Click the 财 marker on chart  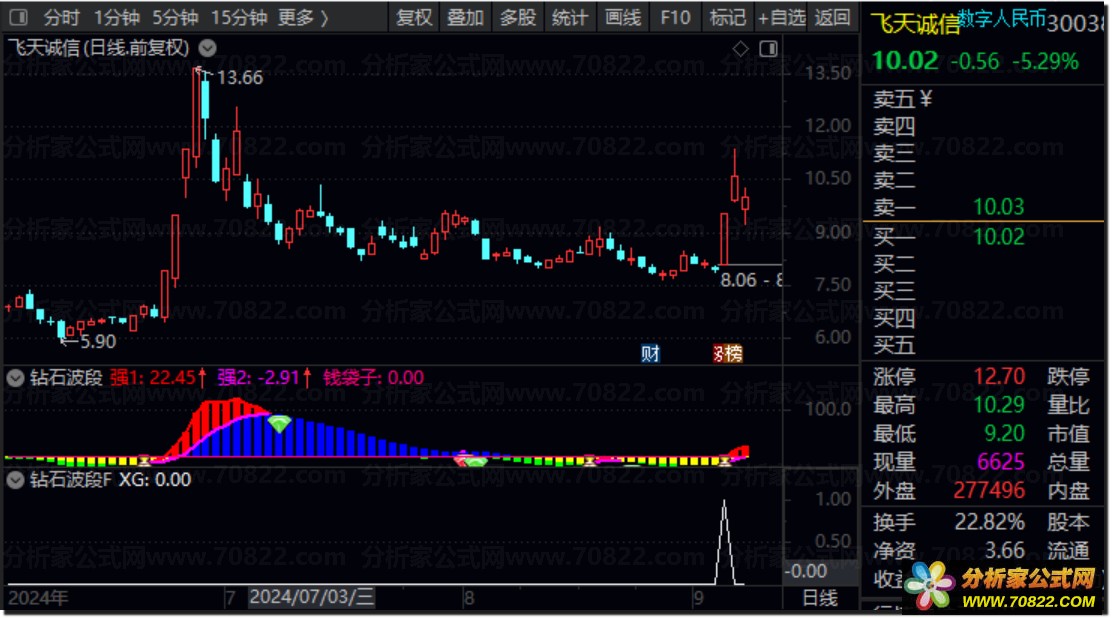[x=650, y=353]
